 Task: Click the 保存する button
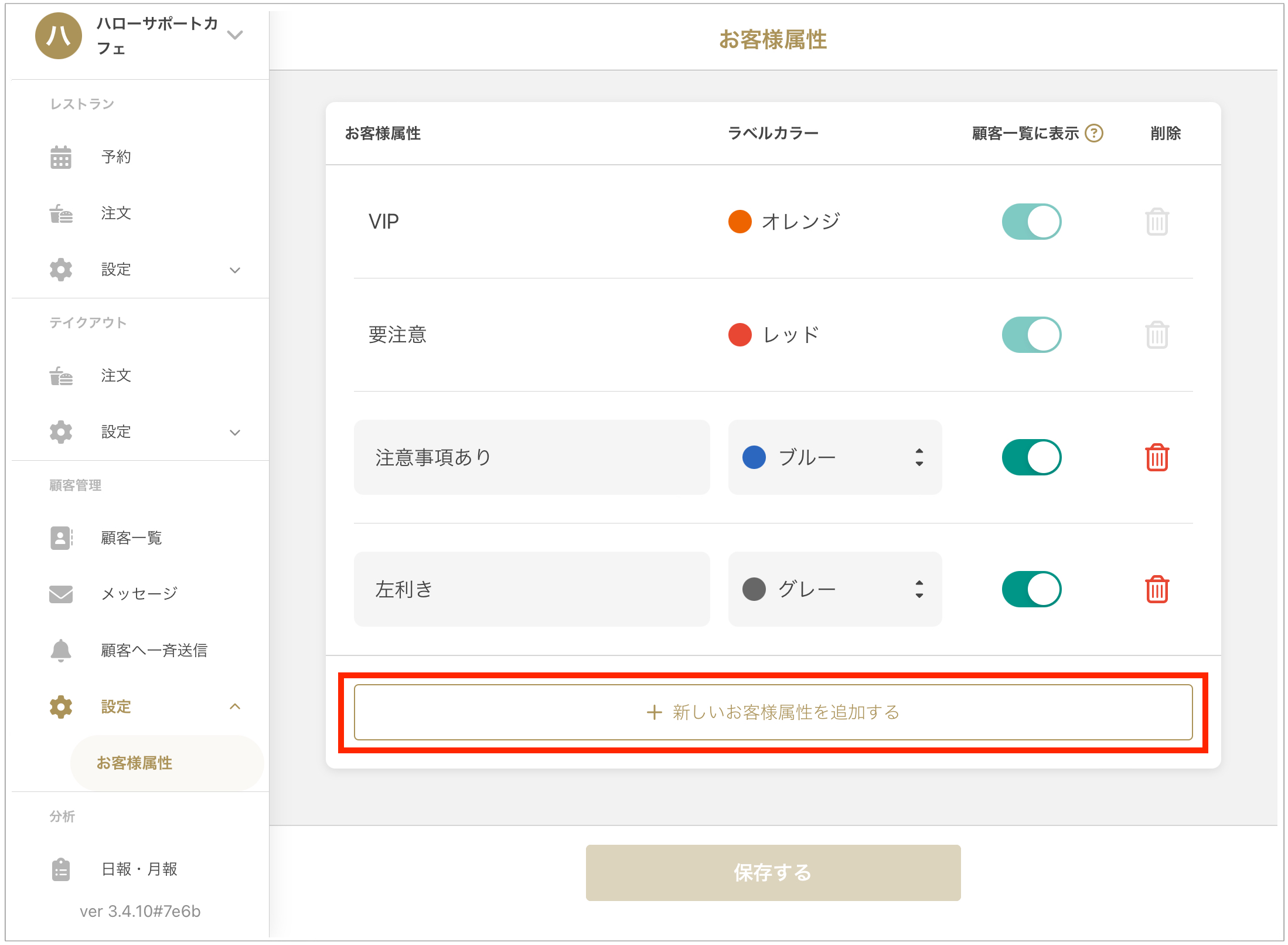pyautogui.click(x=773, y=872)
